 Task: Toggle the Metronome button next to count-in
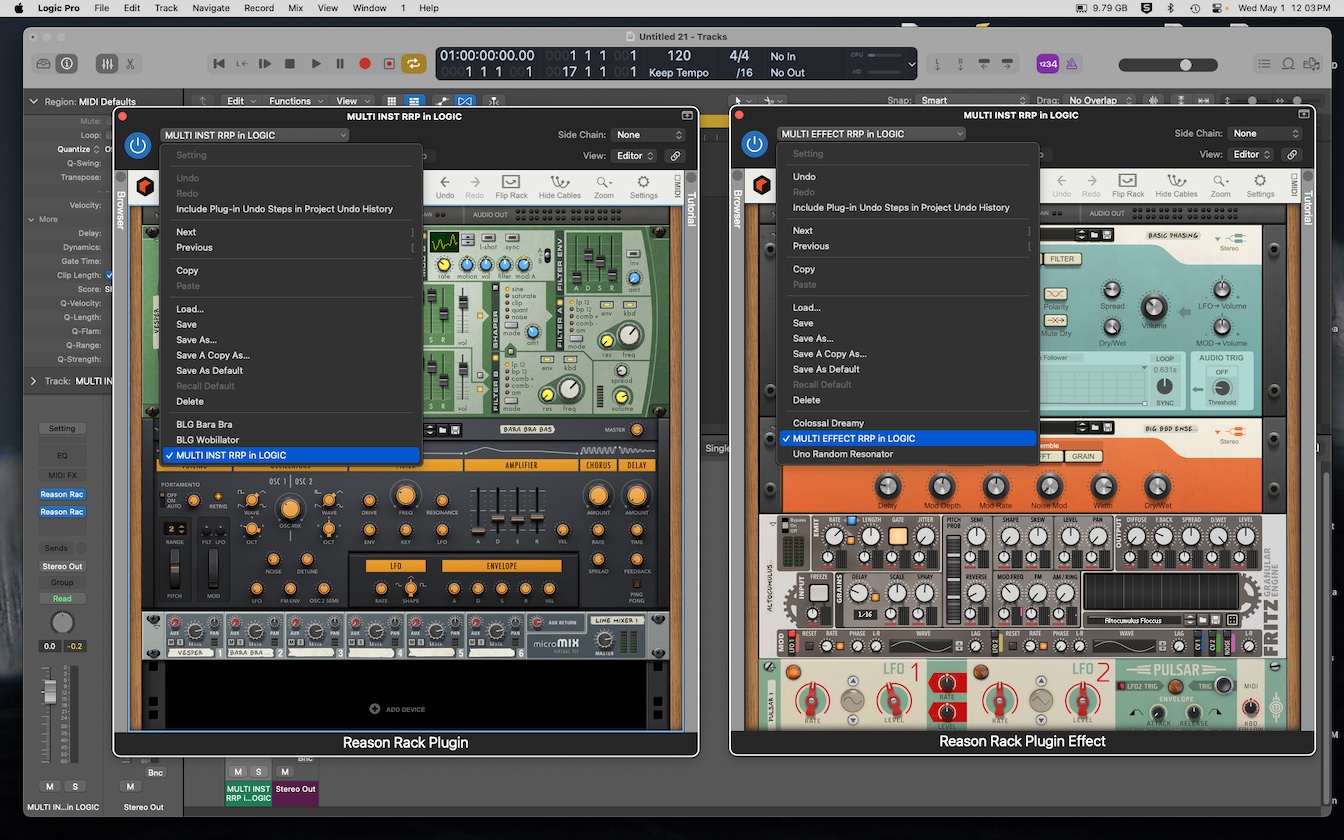point(1071,64)
